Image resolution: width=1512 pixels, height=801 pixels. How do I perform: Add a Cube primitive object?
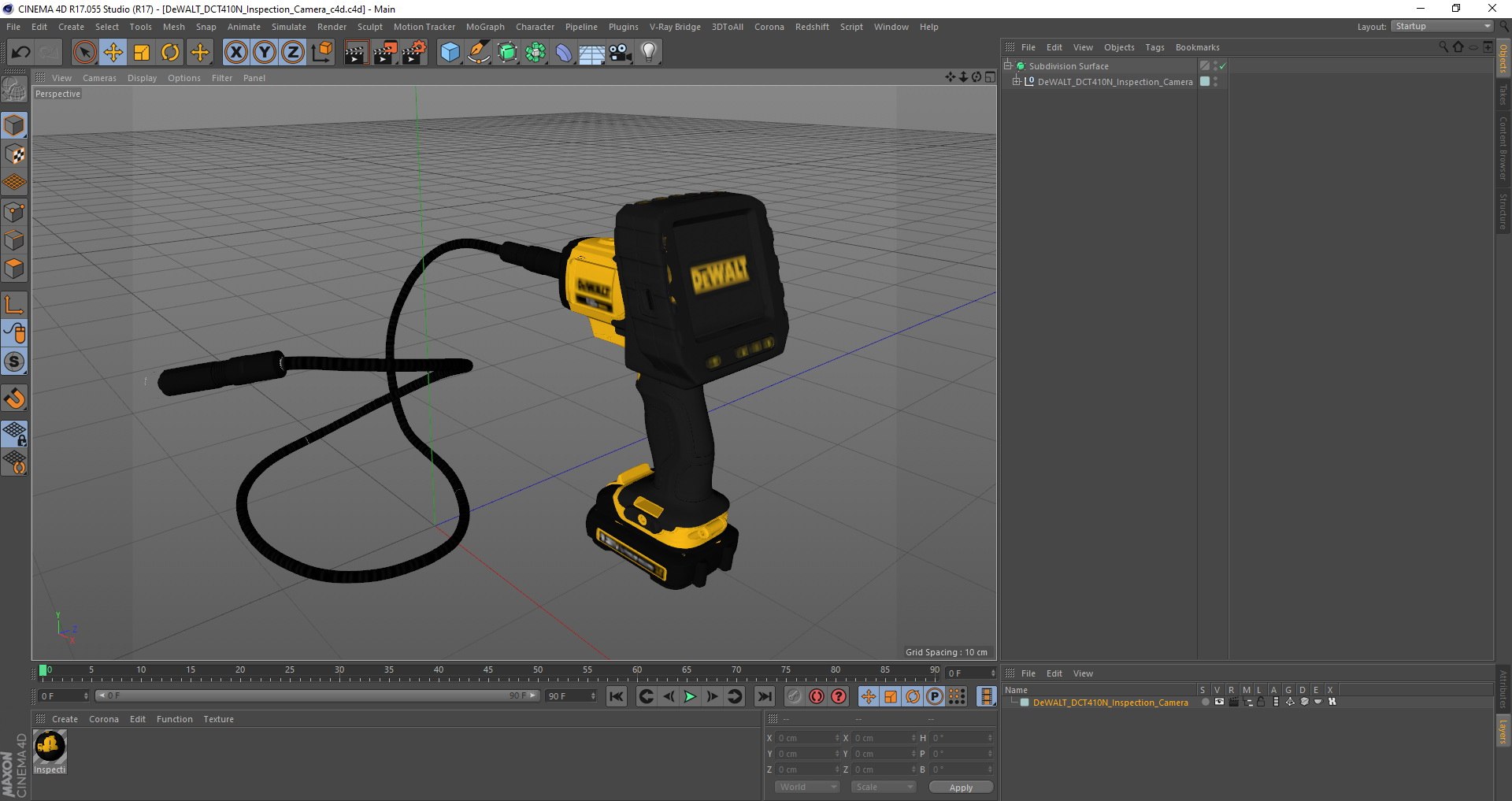(450, 53)
